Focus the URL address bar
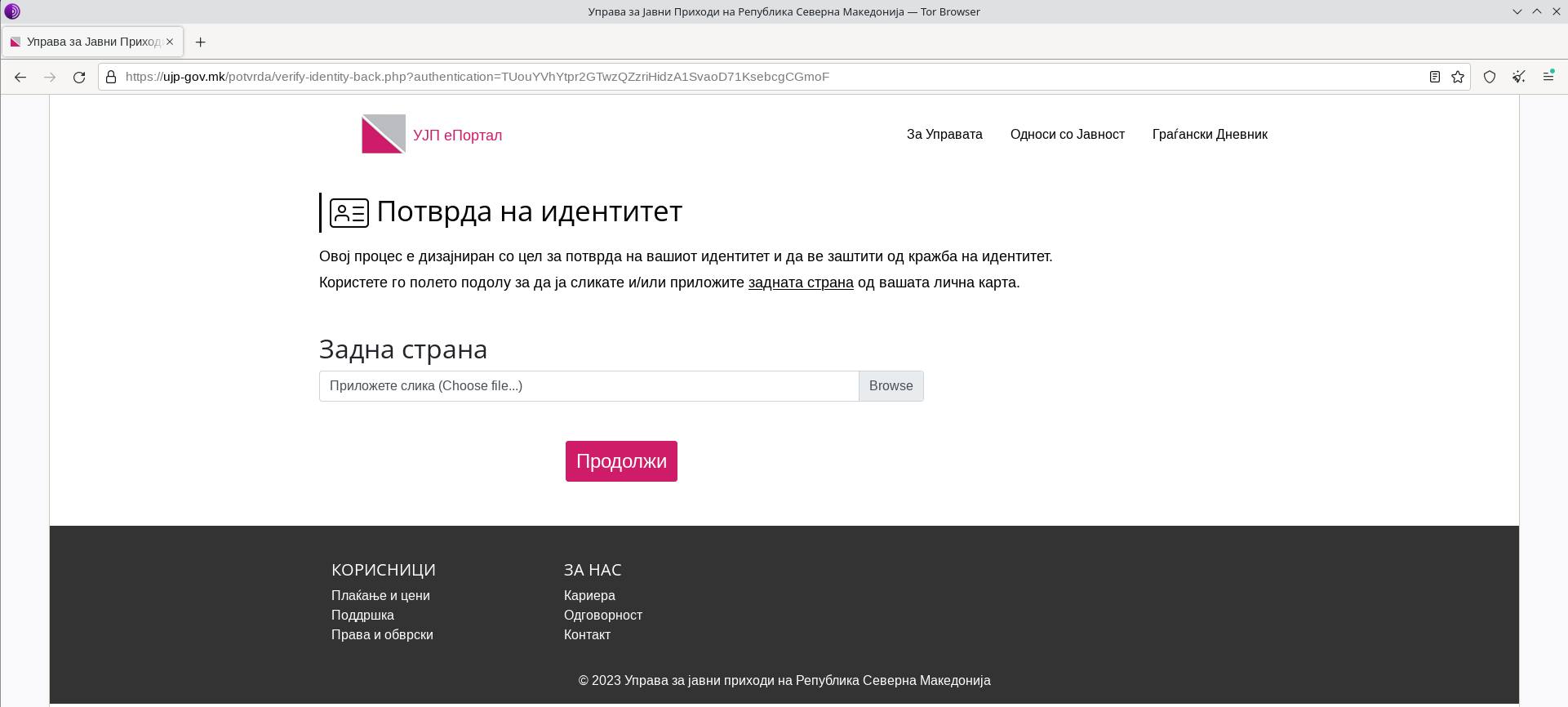Screen dimensions: 1568x707 point(735,77)
